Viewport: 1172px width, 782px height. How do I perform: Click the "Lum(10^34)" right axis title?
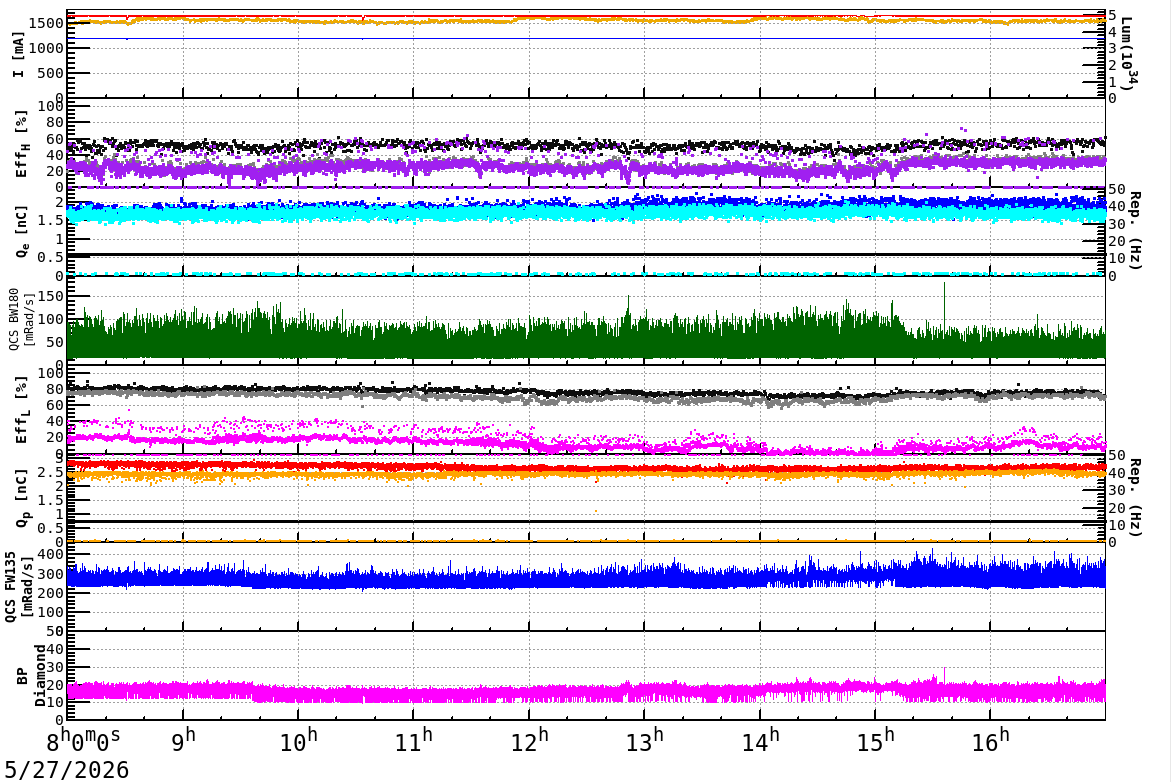(x=1128, y=55)
